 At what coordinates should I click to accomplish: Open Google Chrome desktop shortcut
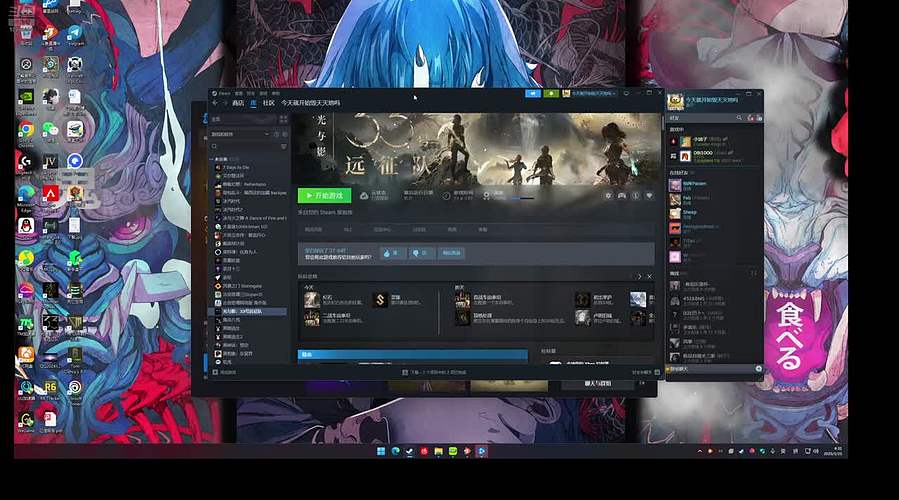26,130
